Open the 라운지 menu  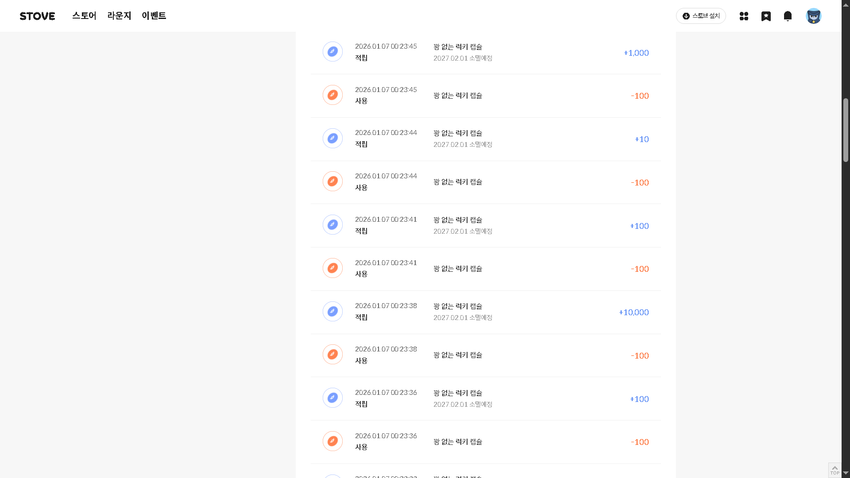click(x=119, y=16)
